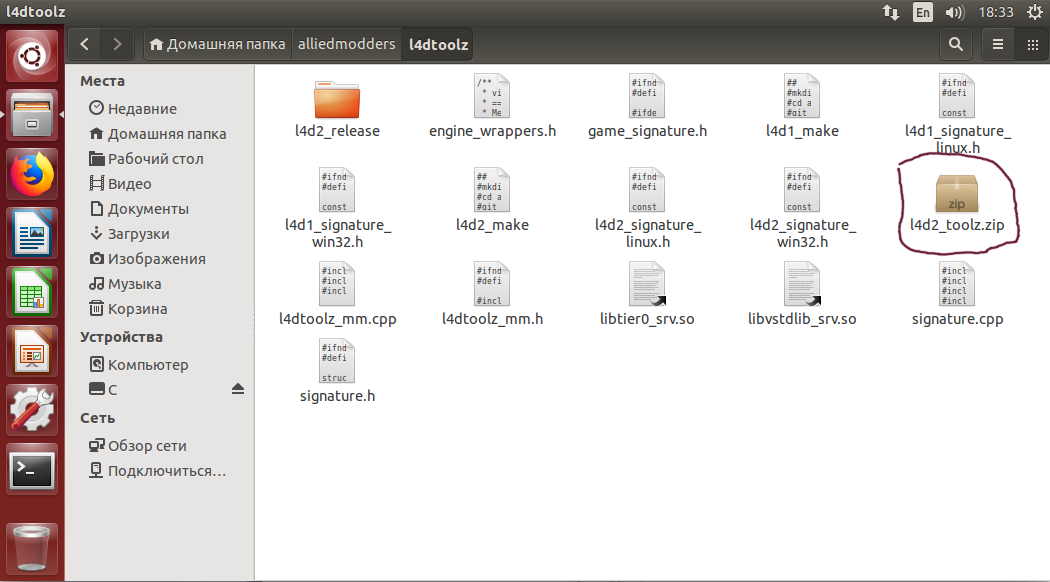The image size is (1050, 582).
Task: Switch to list view with the three-lines icon
Action: pyautogui.click(x=998, y=44)
